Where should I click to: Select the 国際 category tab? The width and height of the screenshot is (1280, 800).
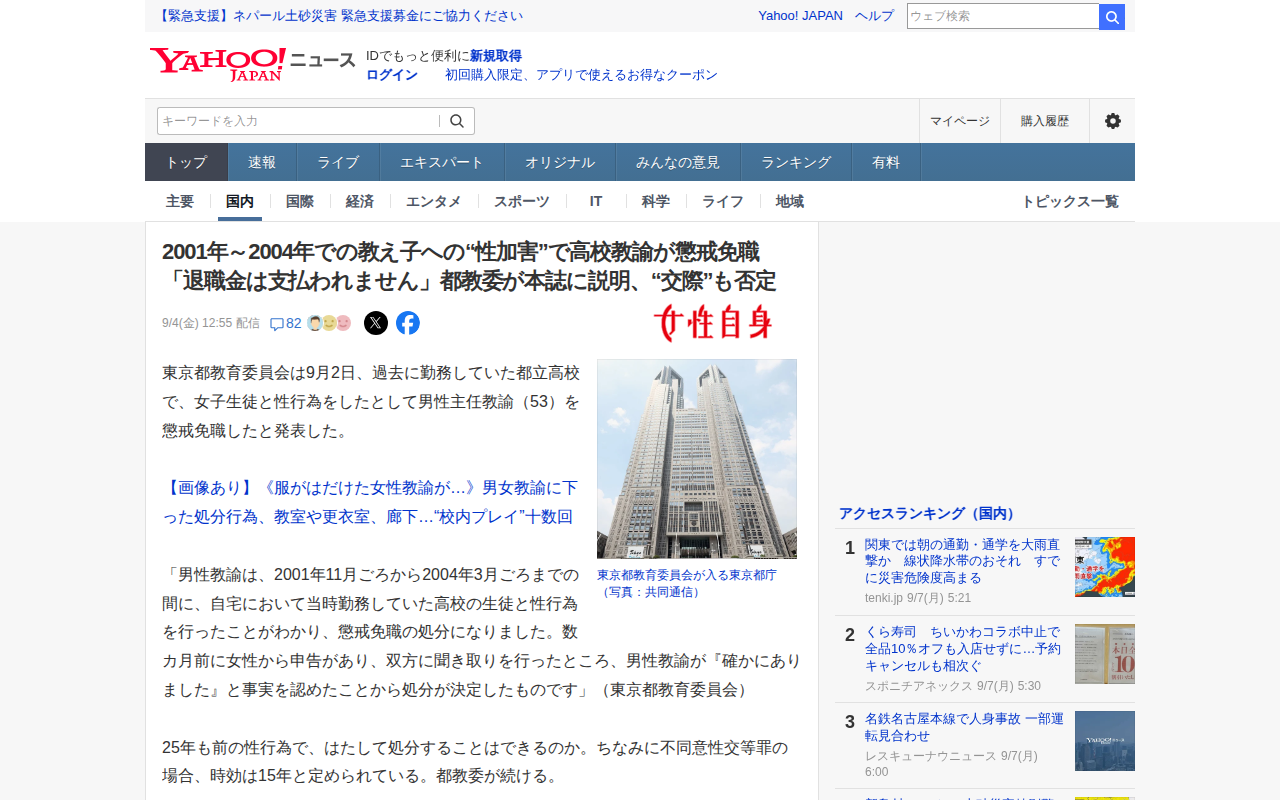(x=300, y=201)
